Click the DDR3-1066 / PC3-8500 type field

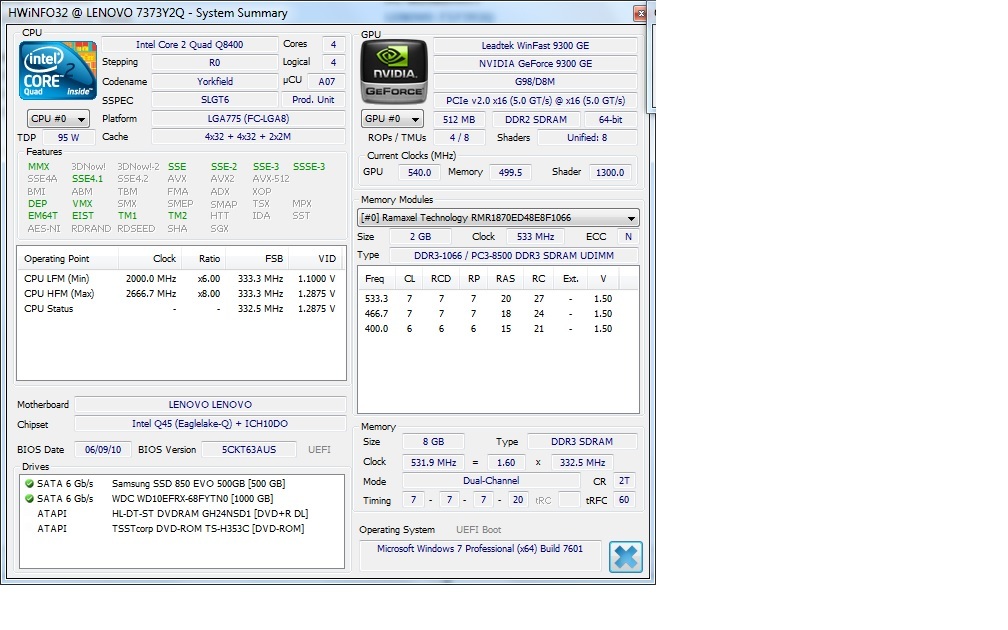(514, 255)
